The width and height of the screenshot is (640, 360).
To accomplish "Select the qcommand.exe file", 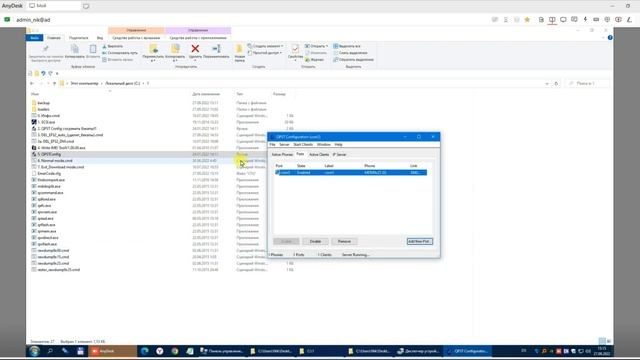I will 50,193.
